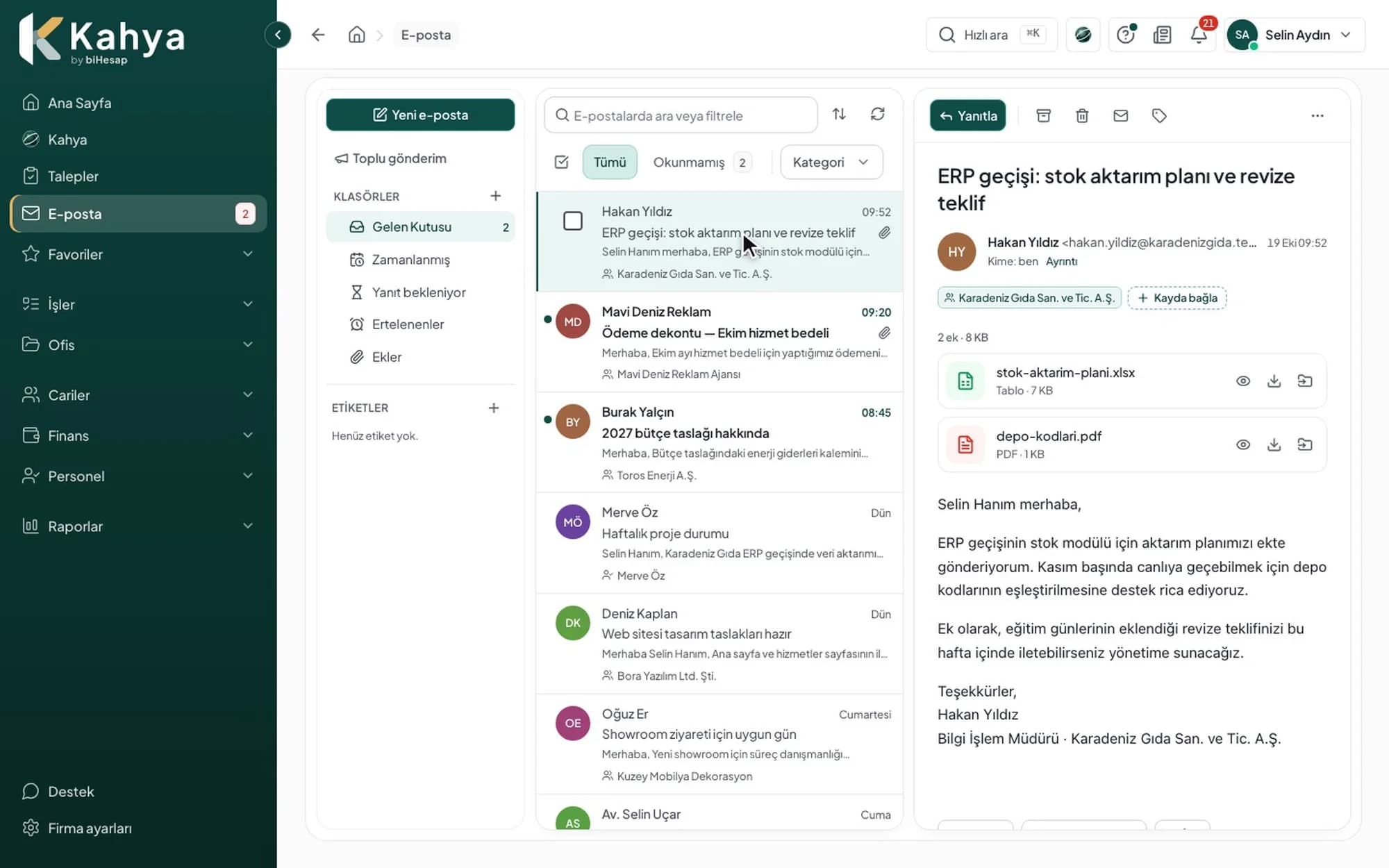Add a new folder next to KLASÖRLER
This screenshot has width=1389, height=868.
point(495,196)
